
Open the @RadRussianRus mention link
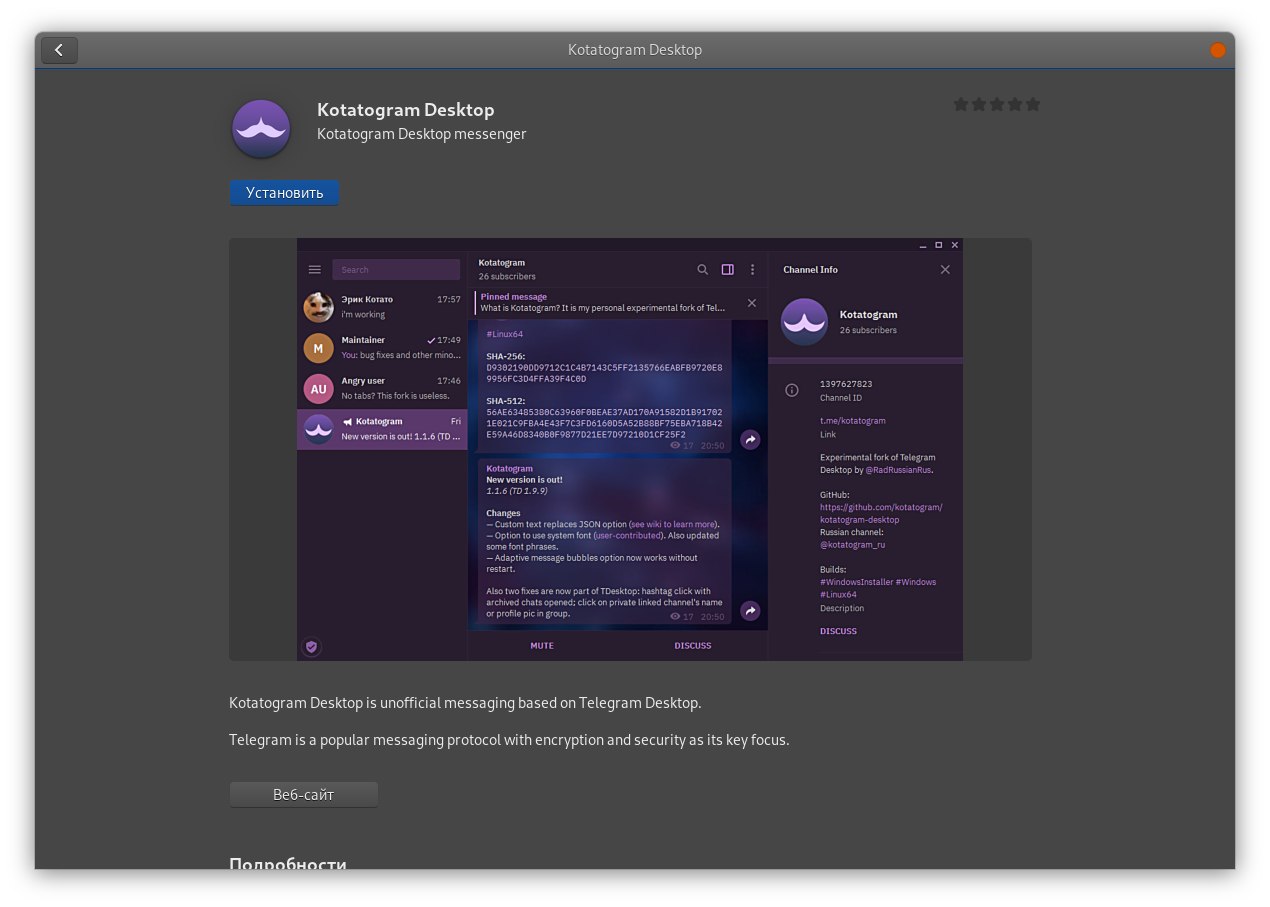pyautogui.click(x=899, y=470)
